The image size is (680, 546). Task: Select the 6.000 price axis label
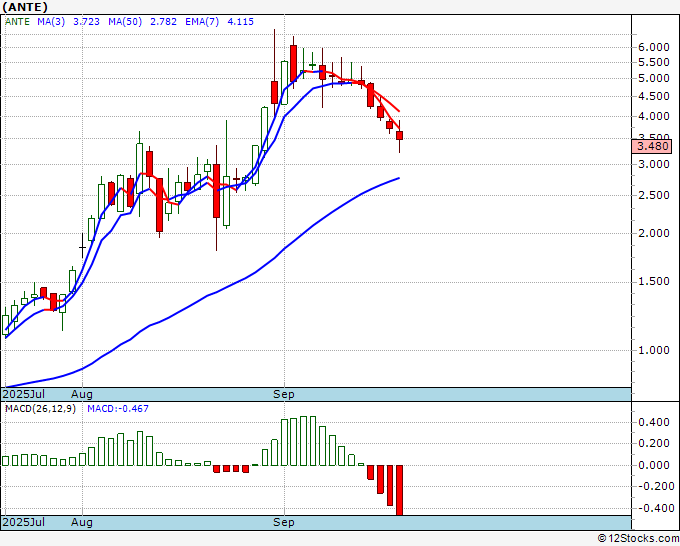[x=654, y=47]
